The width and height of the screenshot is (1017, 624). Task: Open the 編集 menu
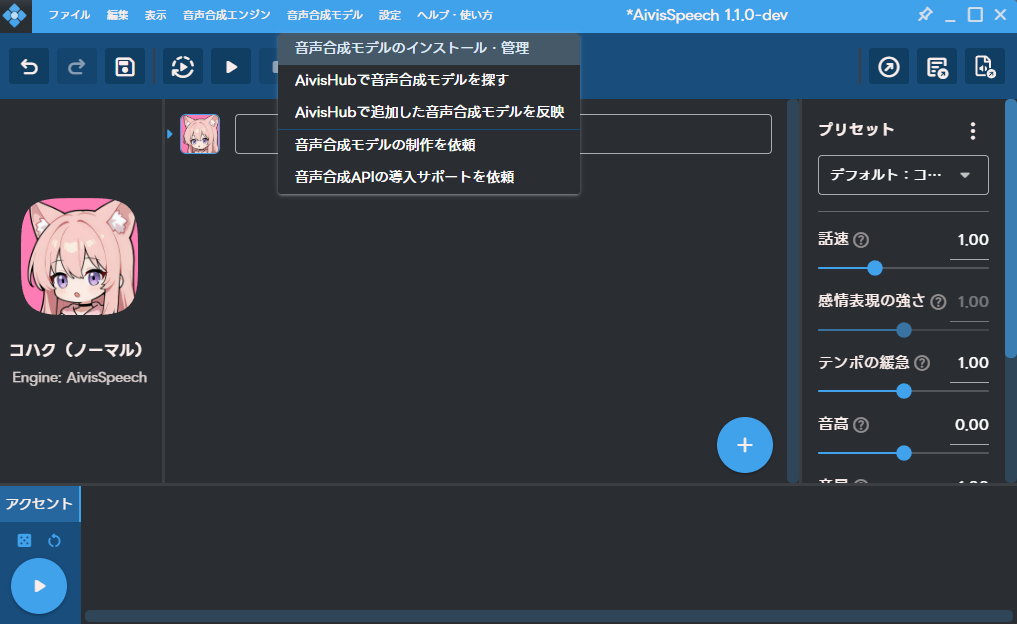tap(117, 15)
